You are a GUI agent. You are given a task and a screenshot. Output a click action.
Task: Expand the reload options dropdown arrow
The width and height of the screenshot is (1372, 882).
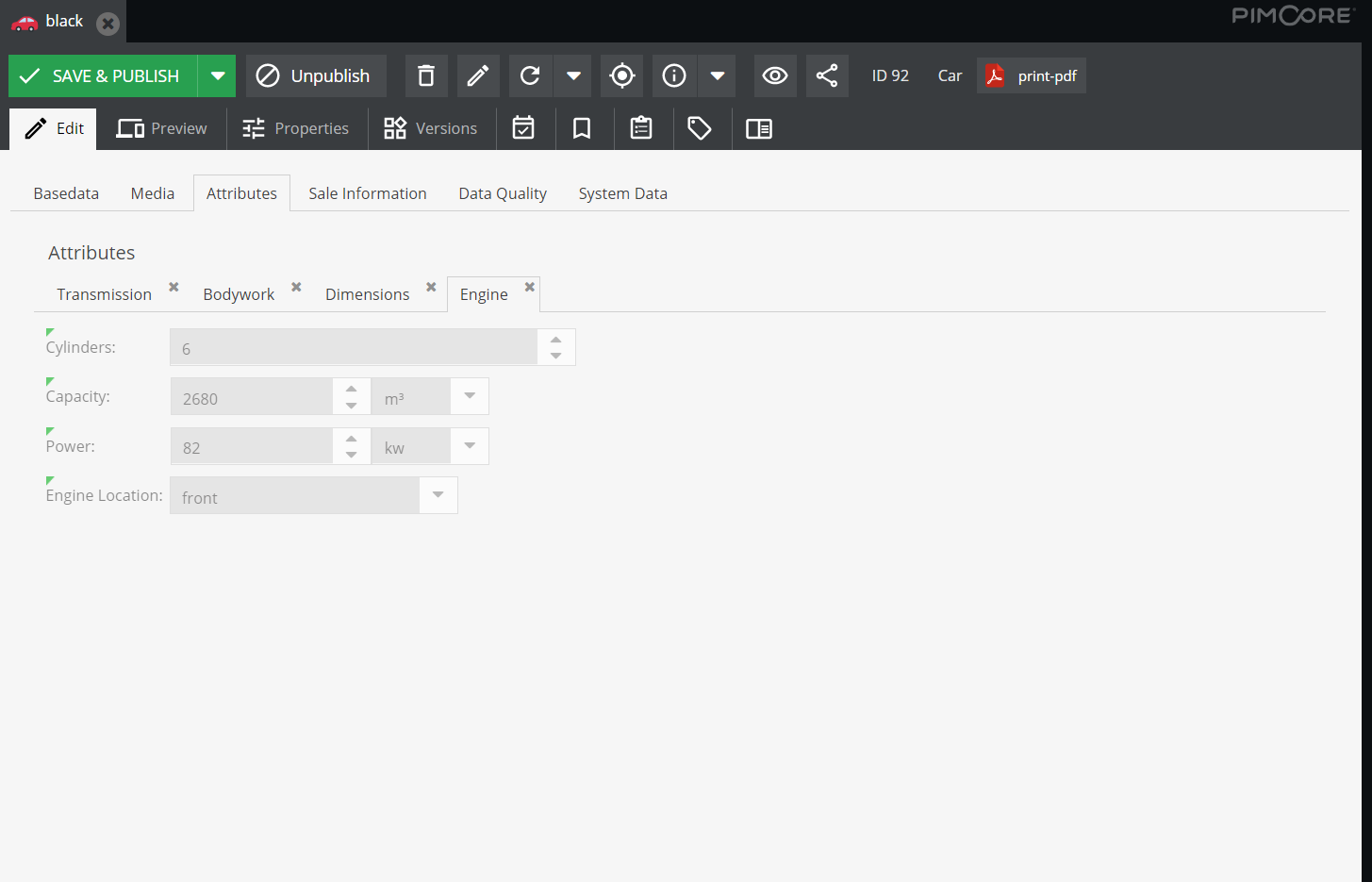click(572, 76)
